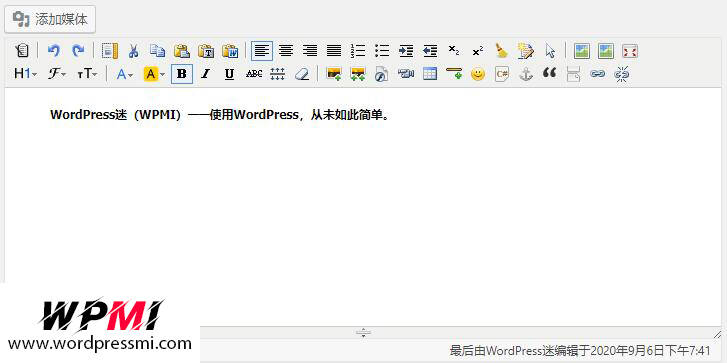Insert a single image
The width and height of the screenshot is (727, 363).
click(334, 74)
